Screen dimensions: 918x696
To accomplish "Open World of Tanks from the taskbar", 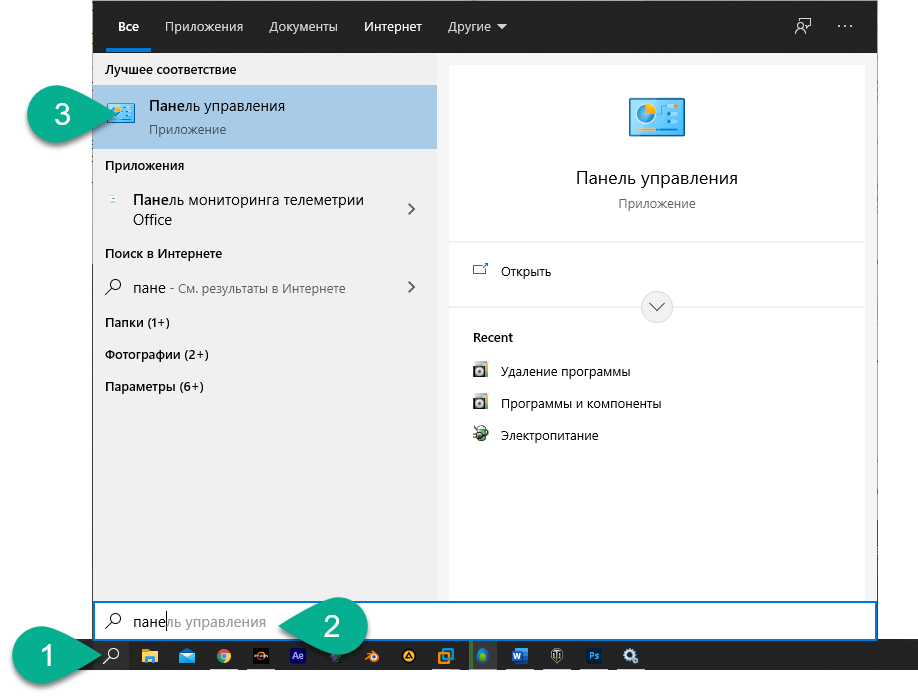I will (x=557, y=656).
